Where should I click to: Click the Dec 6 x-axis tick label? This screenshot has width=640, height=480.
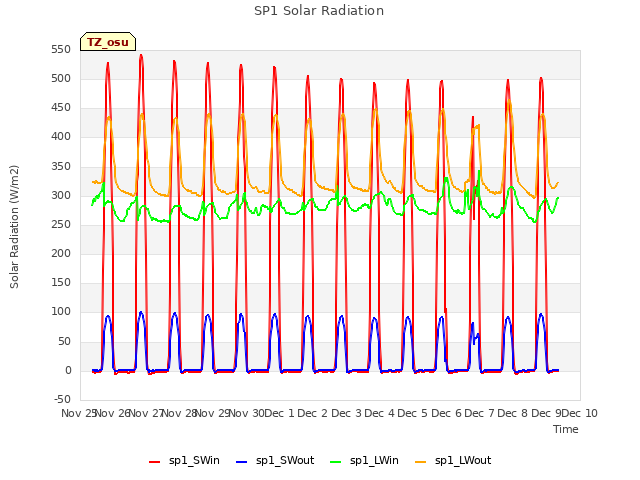(x=446, y=413)
